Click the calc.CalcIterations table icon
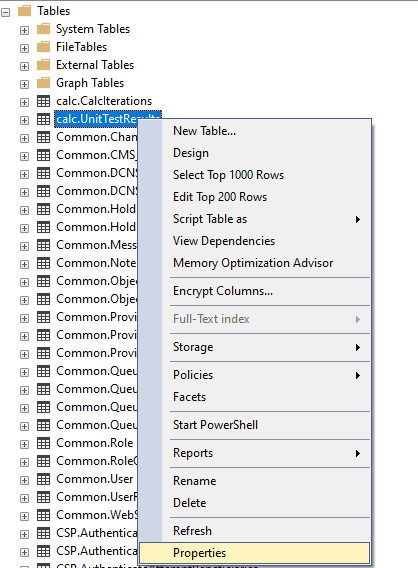Image resolution: width=418 pixels, height=568 pixels. [43, 101]
